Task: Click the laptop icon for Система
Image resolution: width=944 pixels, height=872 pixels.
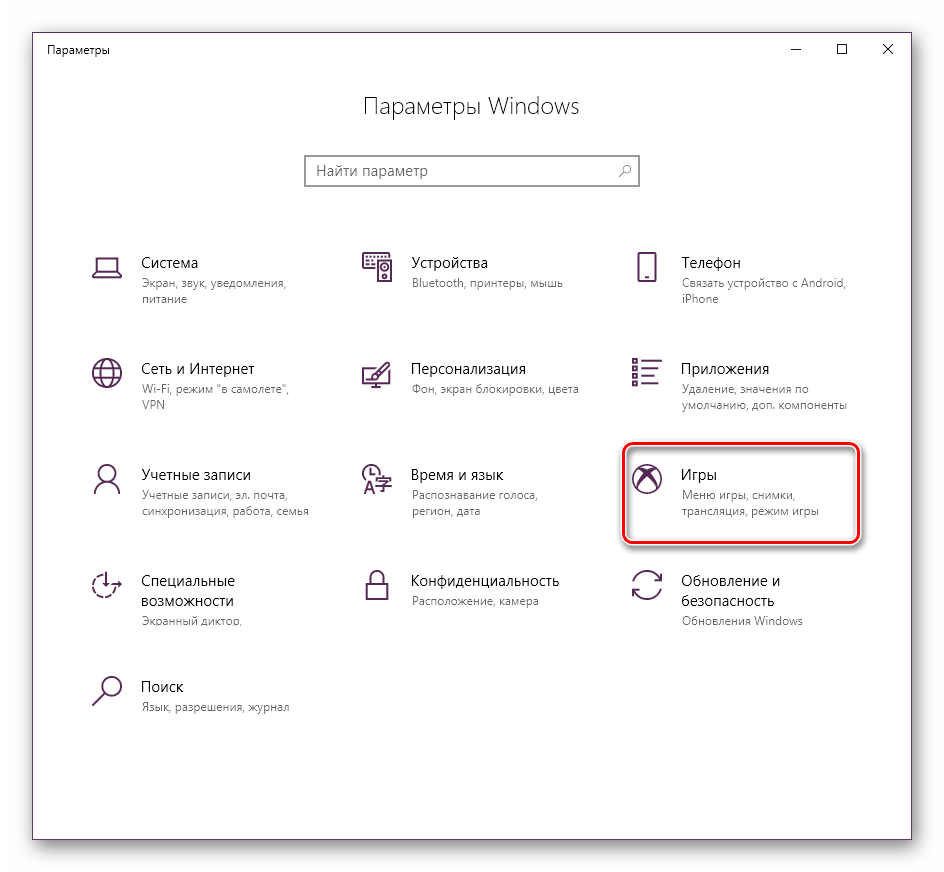Action: point(106,267)
